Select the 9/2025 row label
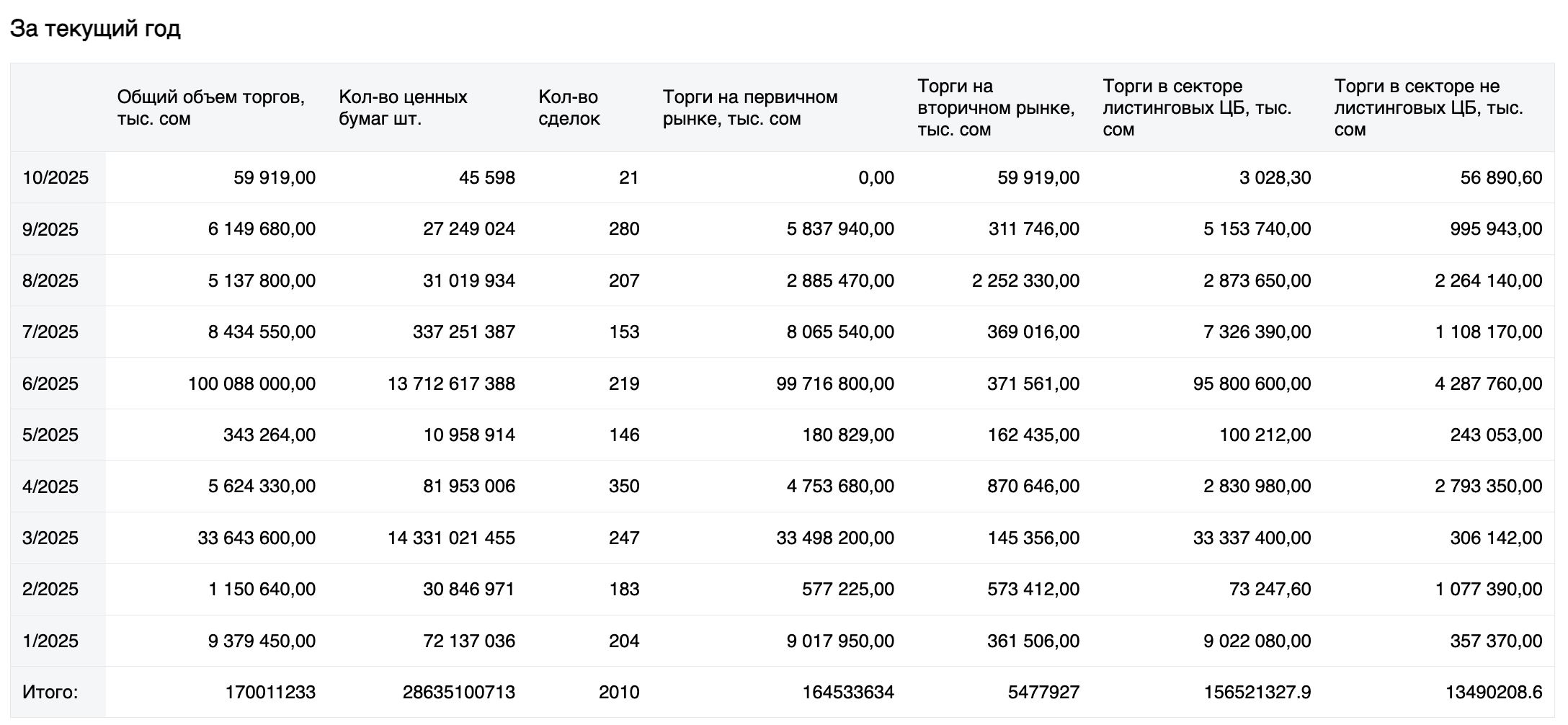This screenshot has height=725, width=1568. 50,229
